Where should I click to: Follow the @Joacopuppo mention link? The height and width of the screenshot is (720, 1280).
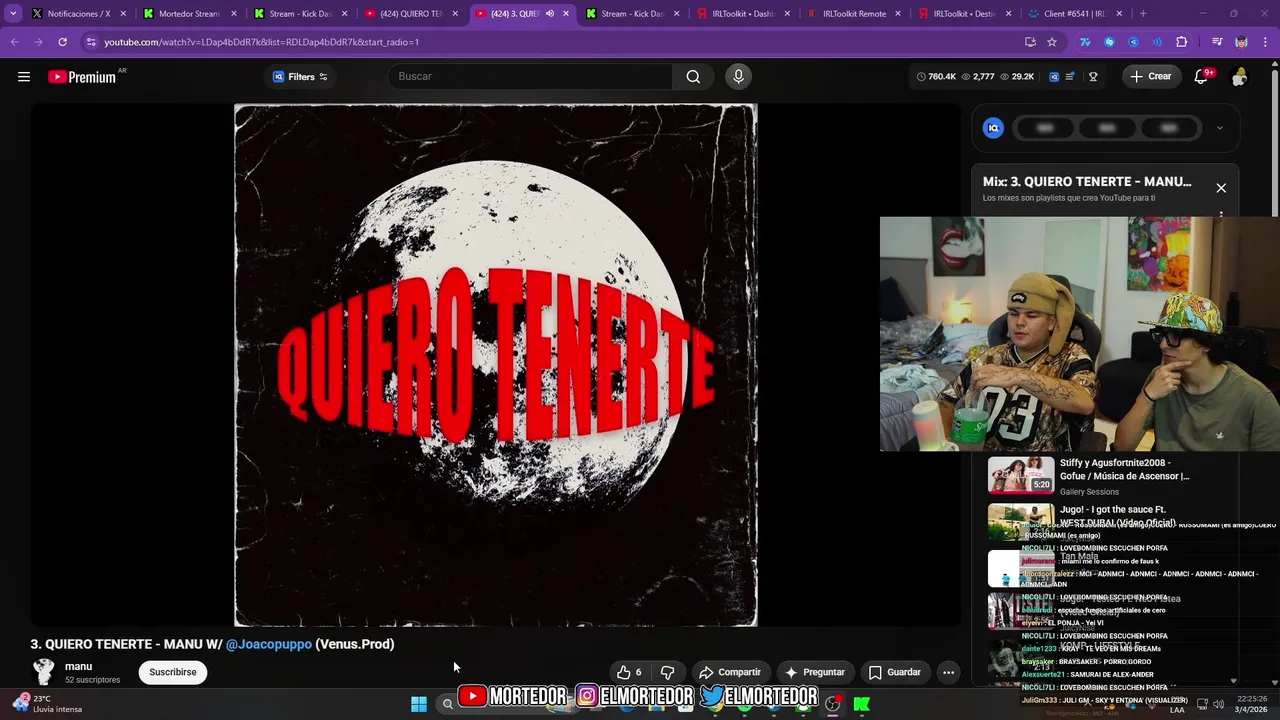pos(269,644)
